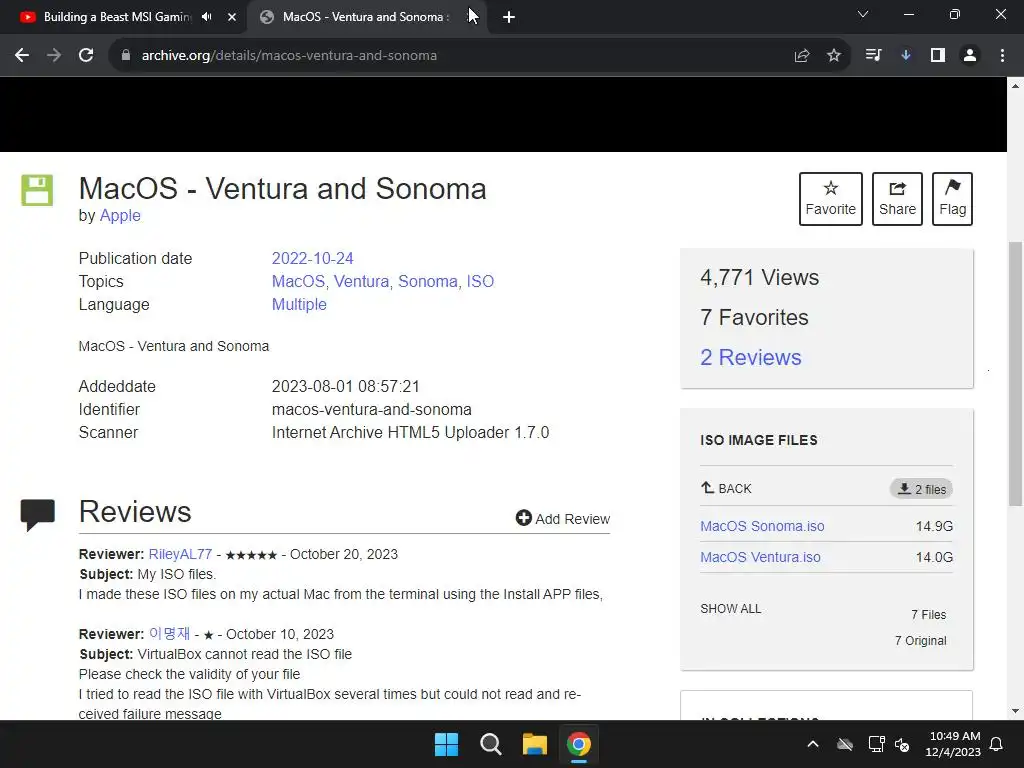This screenshot has height=768, width=1024.
Task: Toggle the browser side panel icon
Action: (x=938, y=56)
